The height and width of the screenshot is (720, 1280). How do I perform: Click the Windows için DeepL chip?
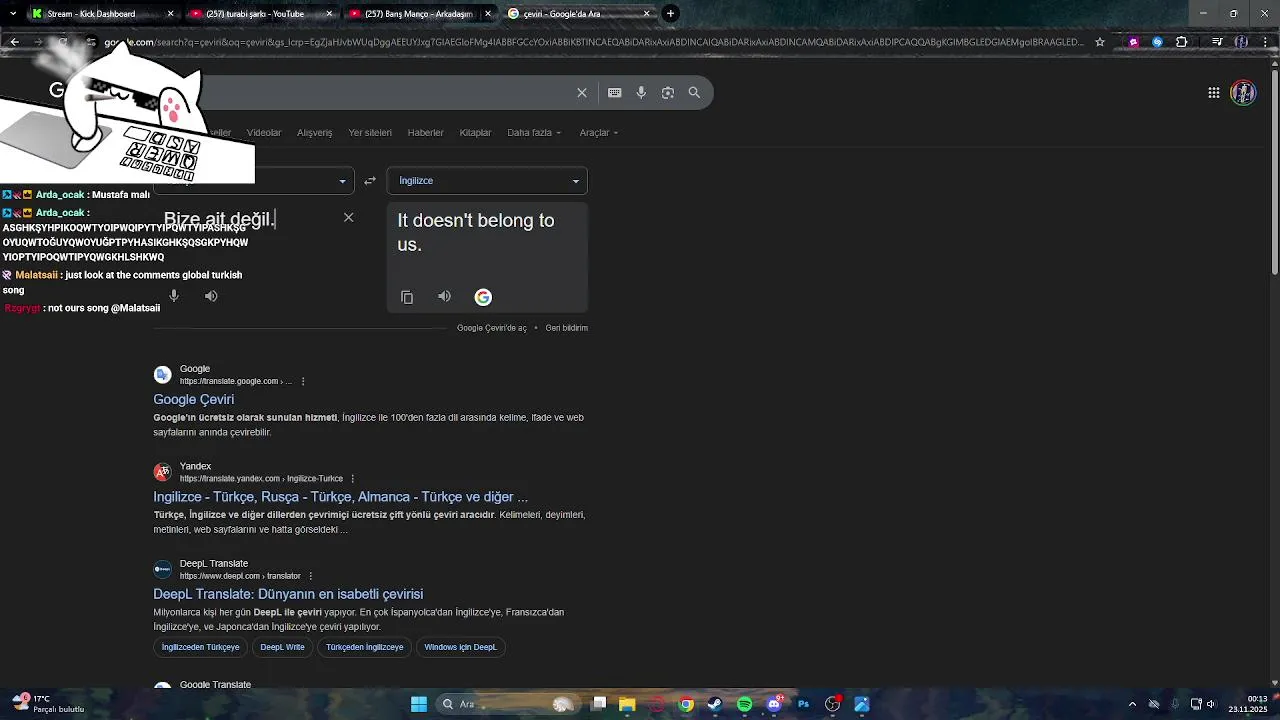460,647
